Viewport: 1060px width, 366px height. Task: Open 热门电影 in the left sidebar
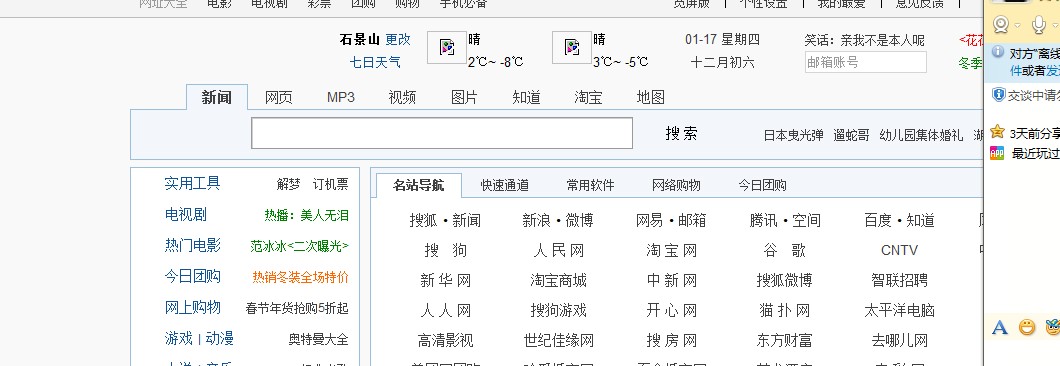[x=193, y=246]
